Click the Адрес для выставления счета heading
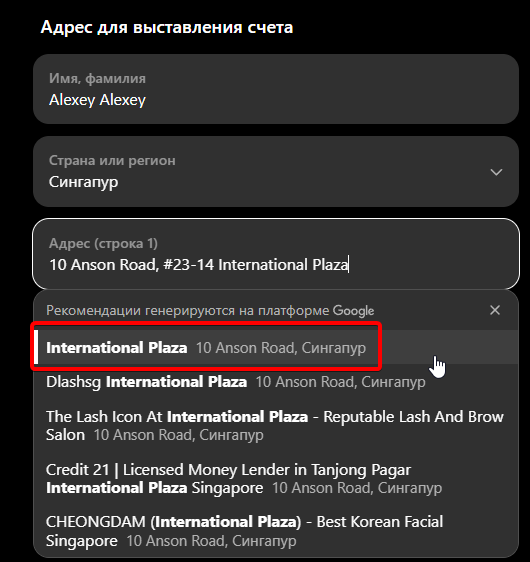Screen dimensions: 530x562 (x=167, y=27)
